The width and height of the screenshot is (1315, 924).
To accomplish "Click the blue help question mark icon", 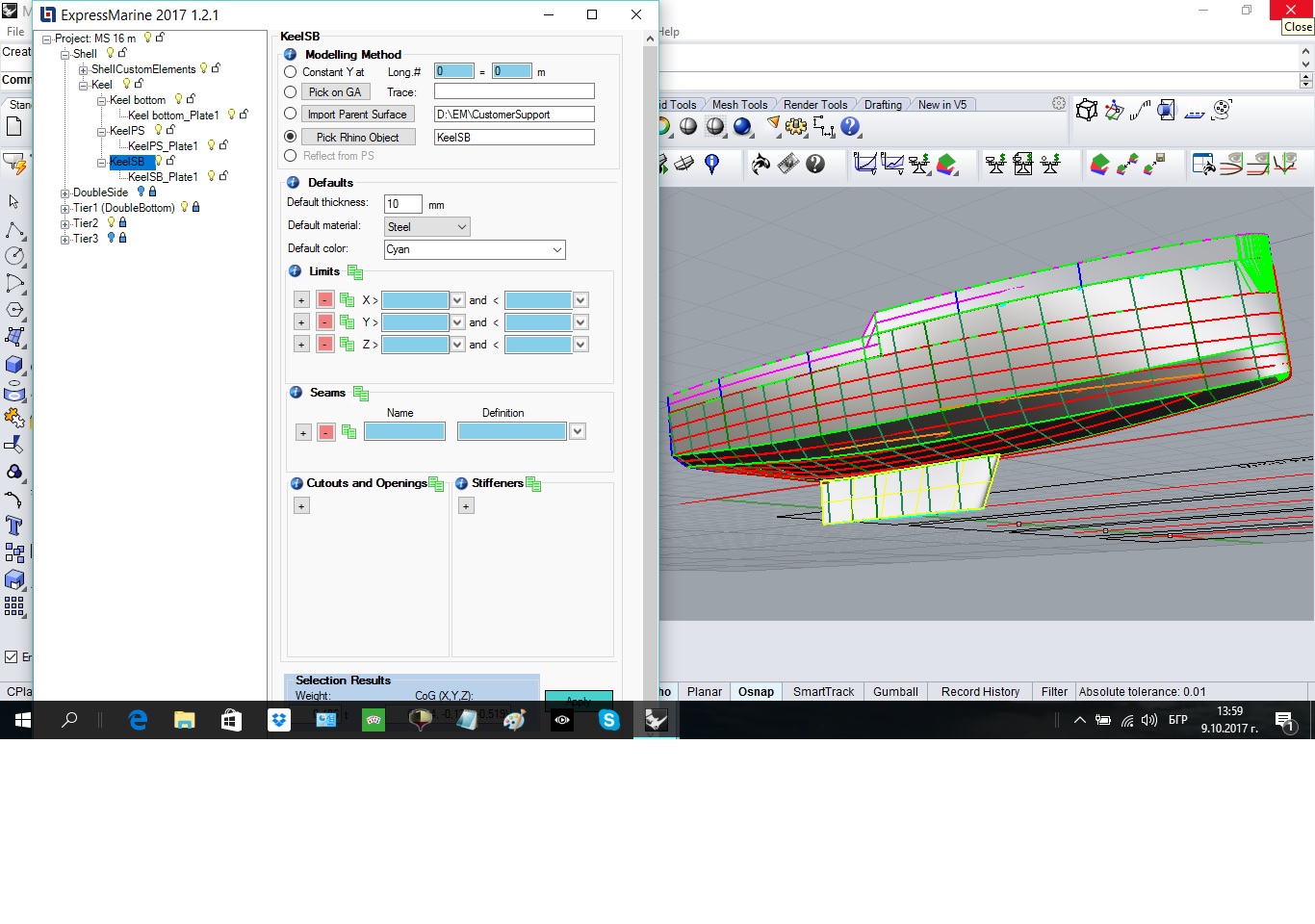I will (x=850, y=126).
